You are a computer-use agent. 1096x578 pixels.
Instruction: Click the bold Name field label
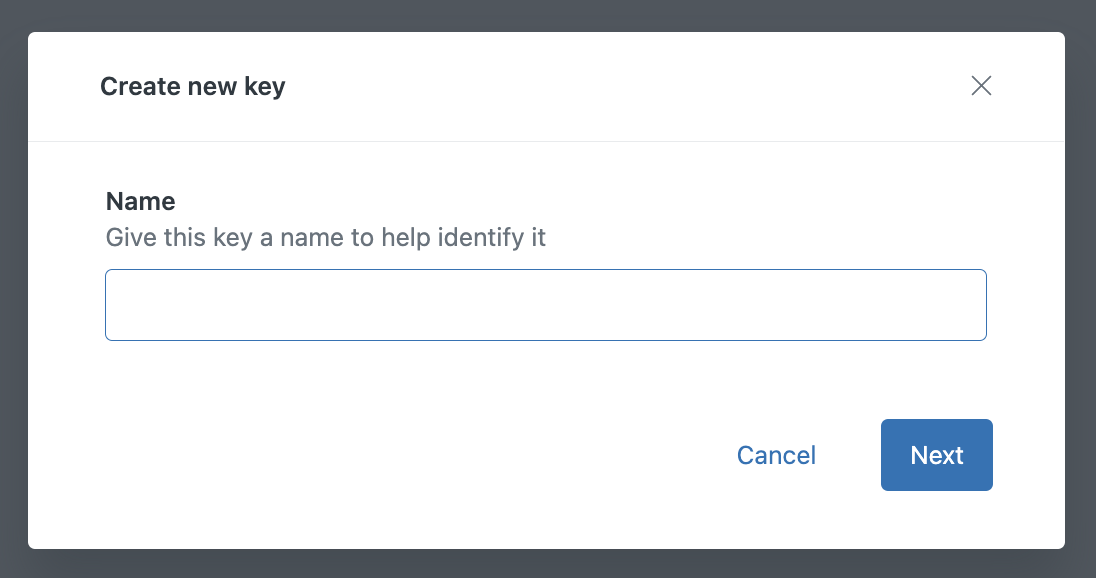click(141, 201)
